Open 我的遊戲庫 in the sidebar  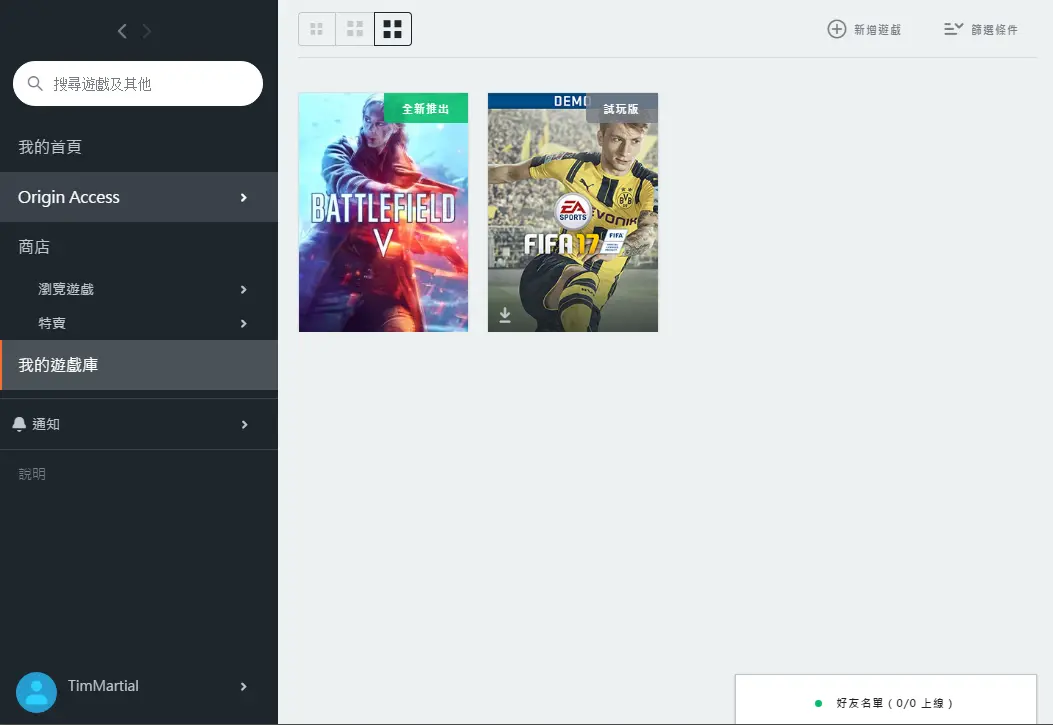[139, 365]
